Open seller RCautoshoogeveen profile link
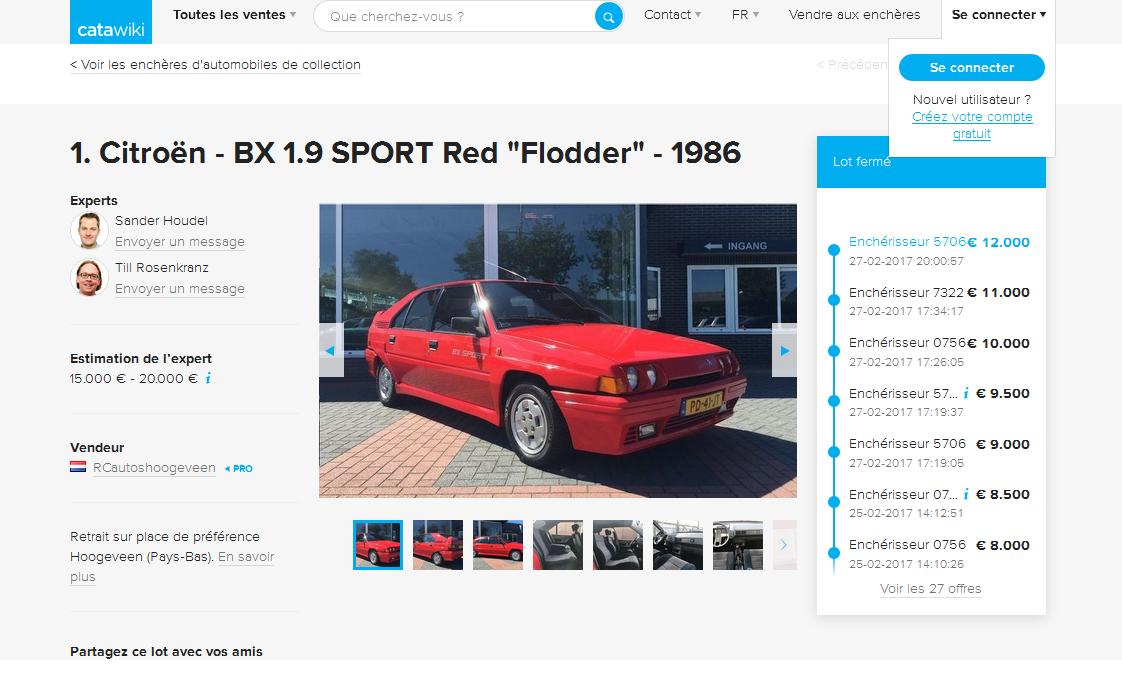Screen dimensions: 1122x699 154,468
